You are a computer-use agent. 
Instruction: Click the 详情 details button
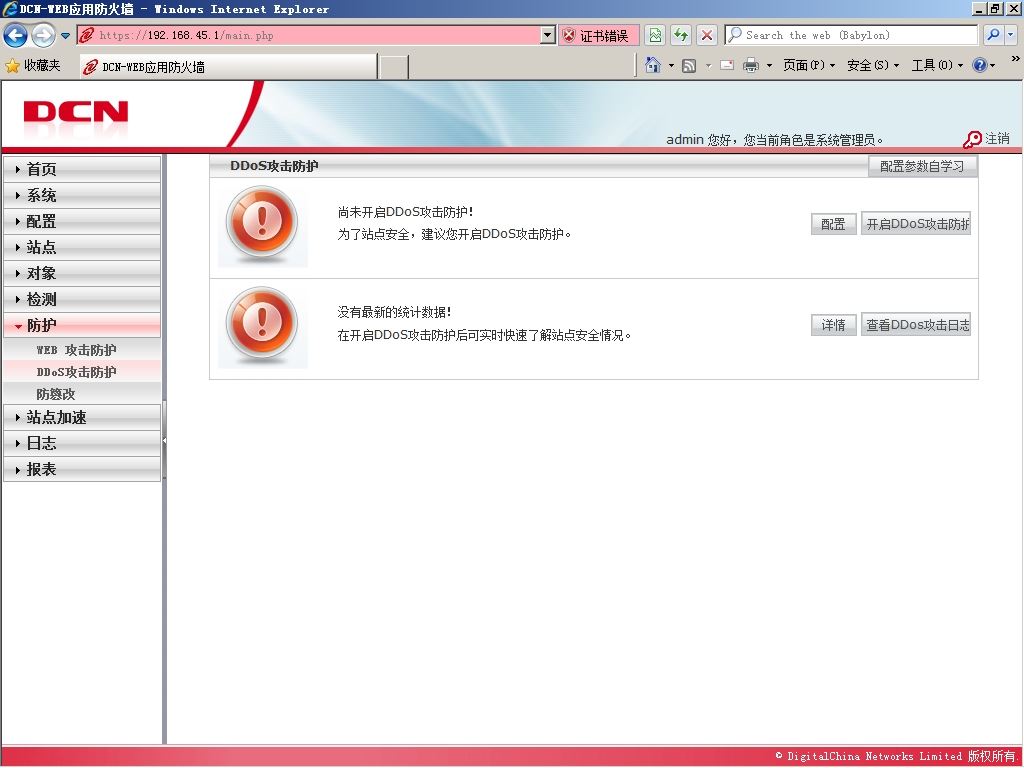[x=833, y=325]
